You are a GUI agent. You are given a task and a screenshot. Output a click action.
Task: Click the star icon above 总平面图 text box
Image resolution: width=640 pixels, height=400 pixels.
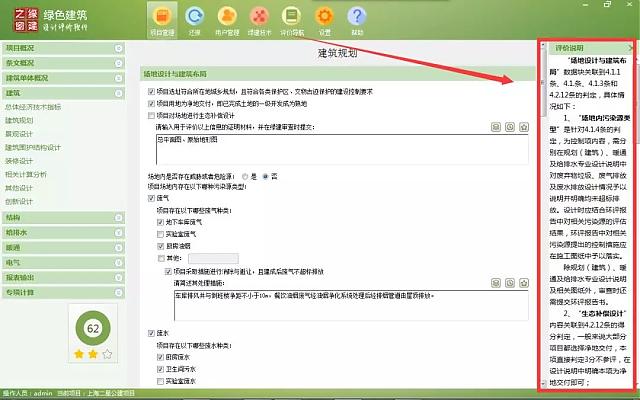[x=524, y=127]
